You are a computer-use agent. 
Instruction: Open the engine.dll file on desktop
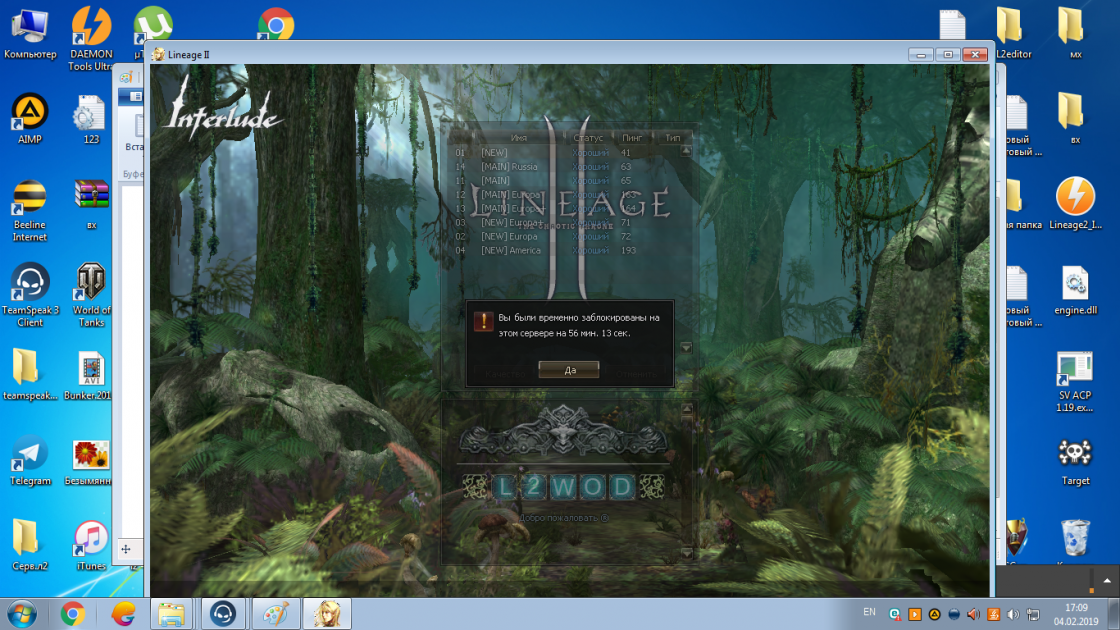(x=1075, y=290)
